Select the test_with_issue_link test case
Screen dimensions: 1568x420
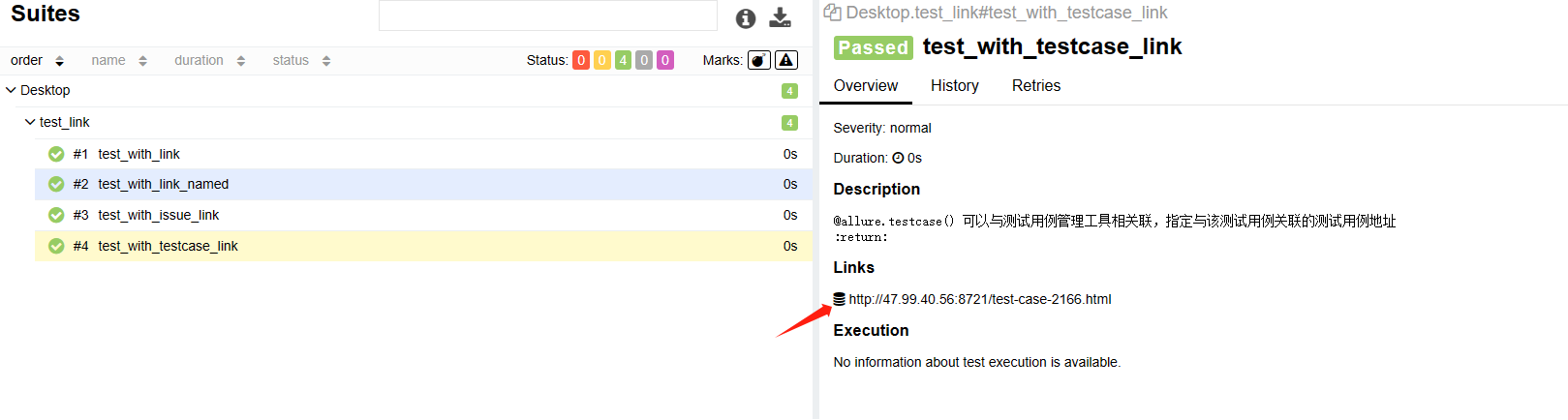coord(158,215)
